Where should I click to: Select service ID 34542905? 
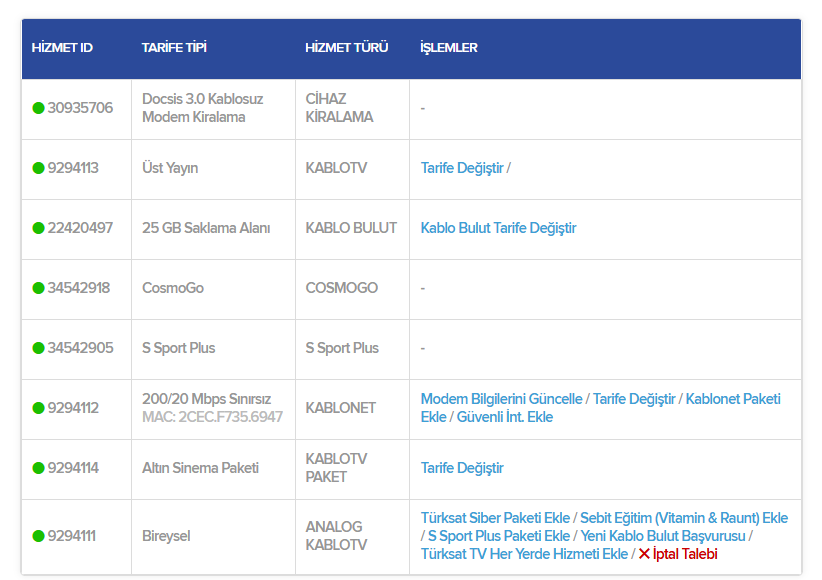click(x=80, y=348)
